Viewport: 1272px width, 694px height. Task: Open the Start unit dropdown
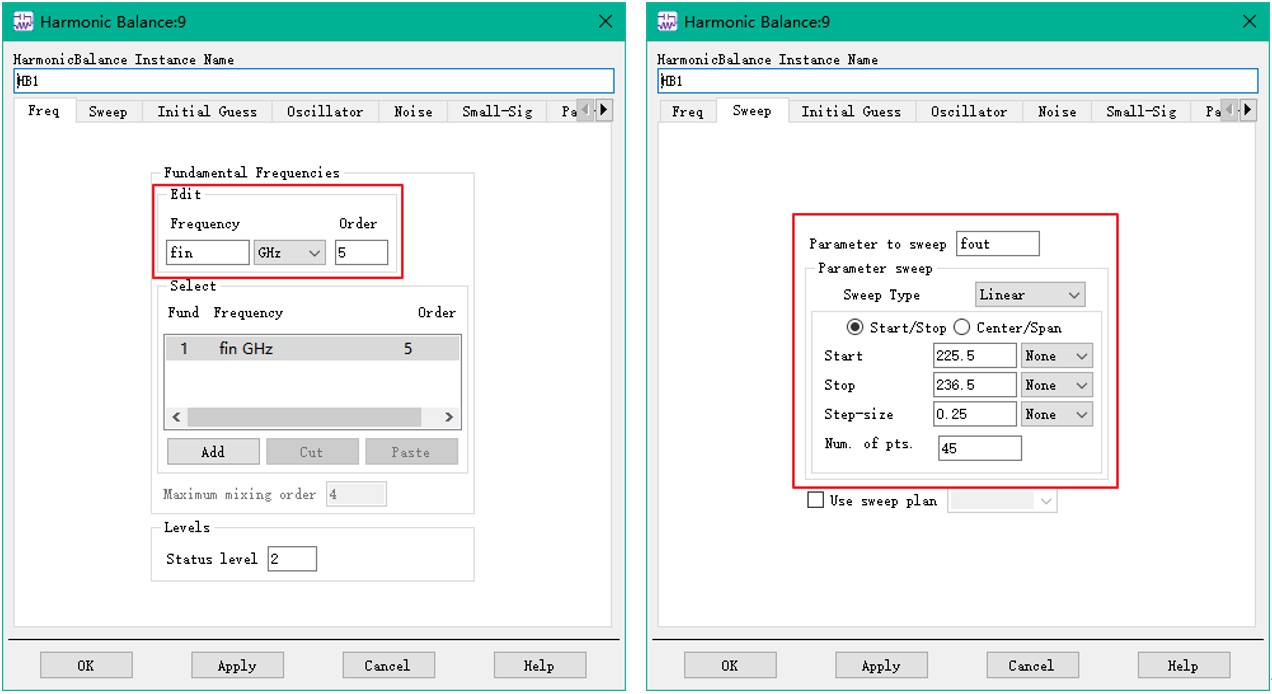pyautogui.click(x=1057, y=356)
